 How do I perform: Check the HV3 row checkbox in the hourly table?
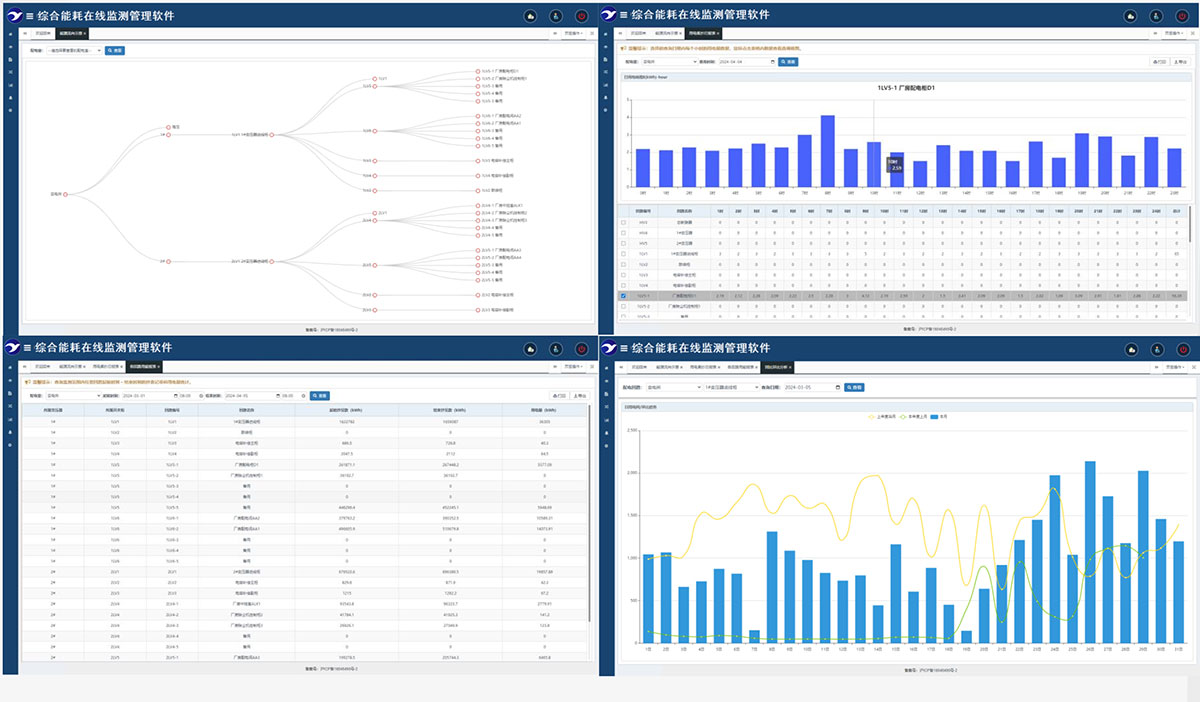[x=625, y=222]
